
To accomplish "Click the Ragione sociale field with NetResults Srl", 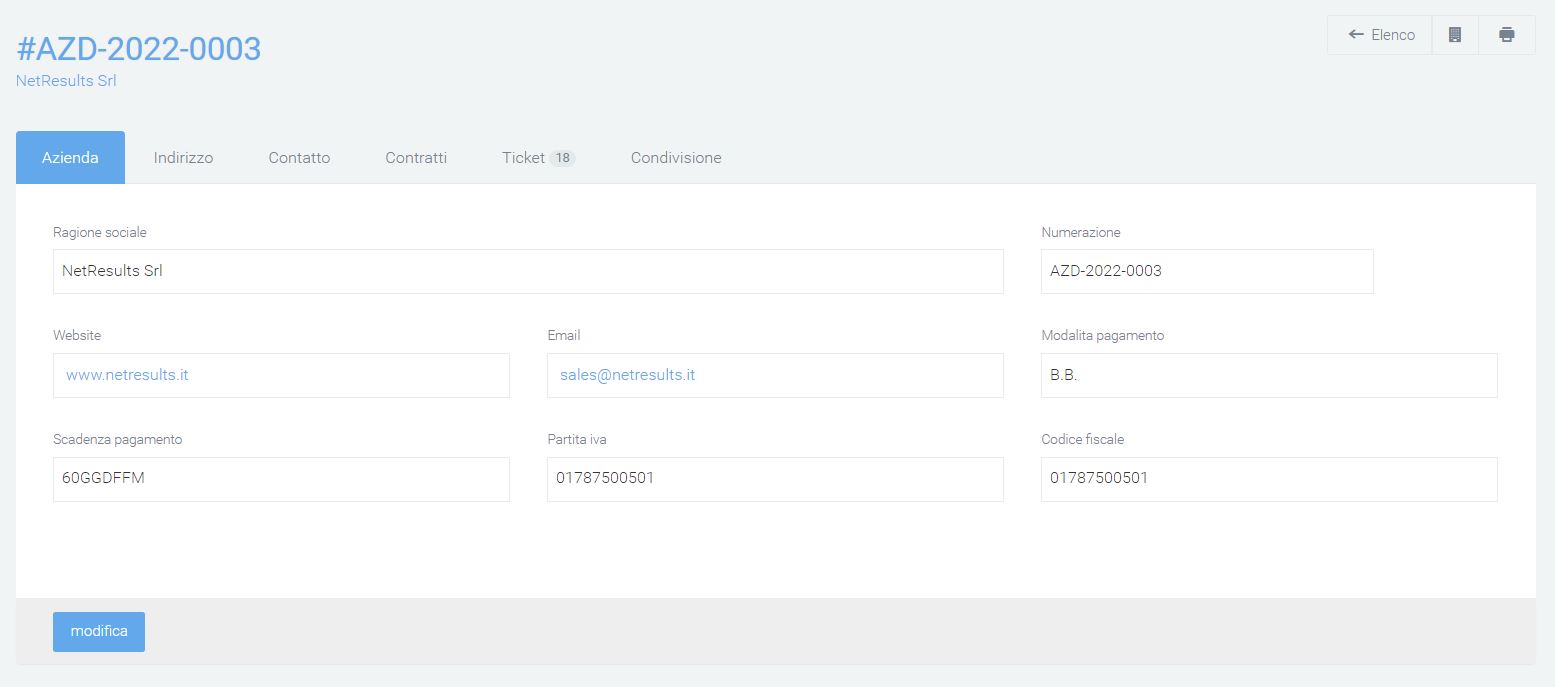I will (528, 271).
